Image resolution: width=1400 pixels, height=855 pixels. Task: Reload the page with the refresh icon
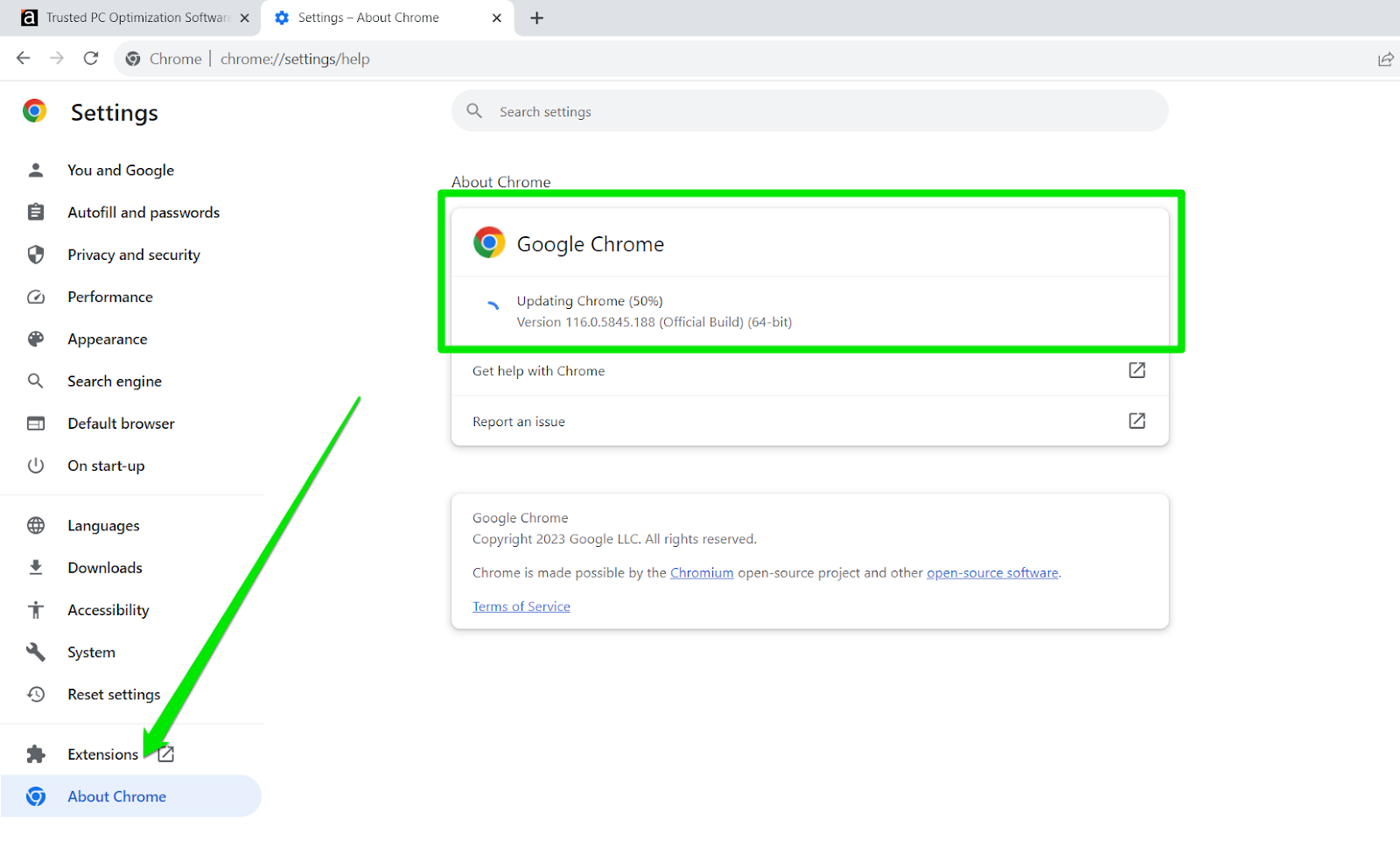91,59
